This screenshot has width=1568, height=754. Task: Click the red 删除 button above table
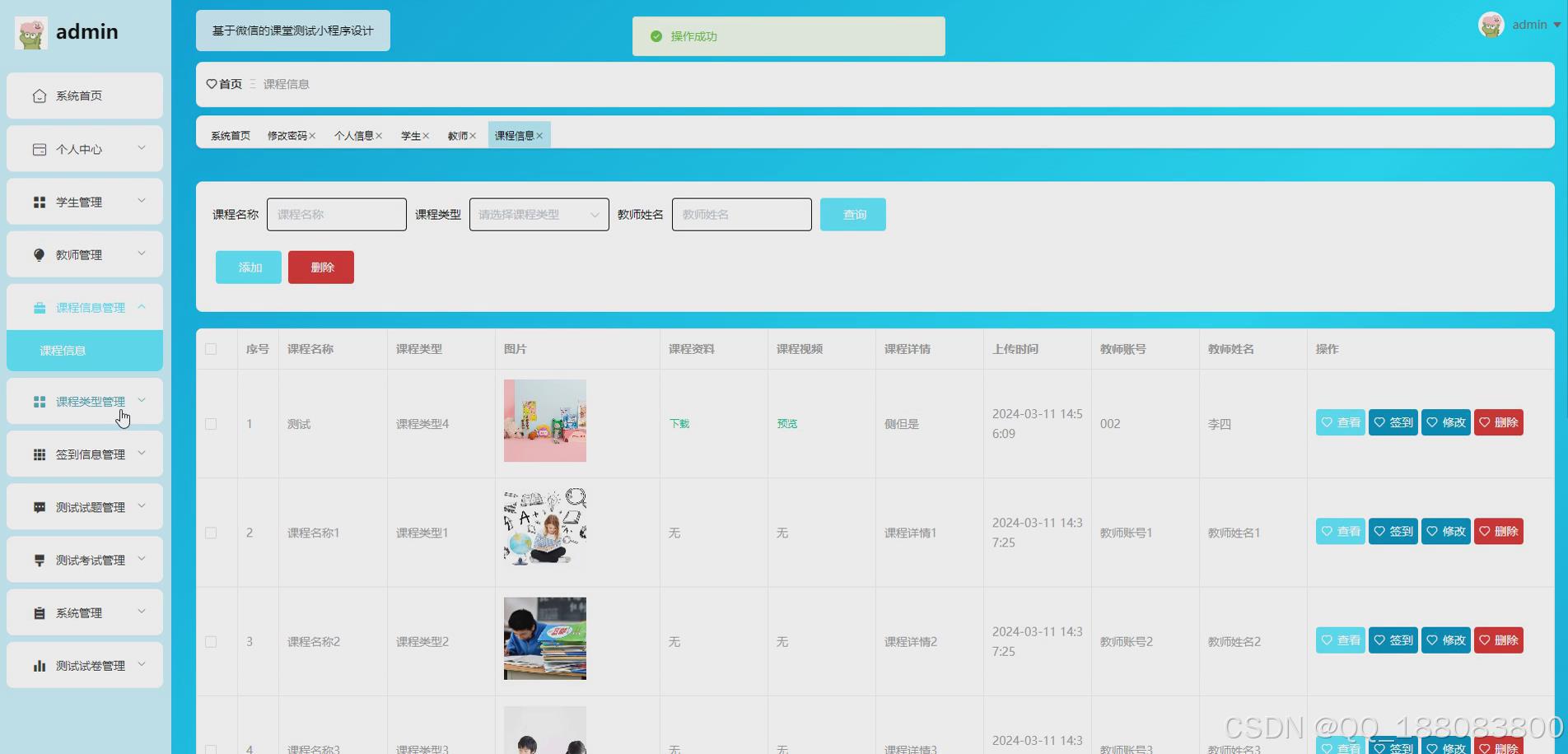pyautogui.click(x=321, y=268)
